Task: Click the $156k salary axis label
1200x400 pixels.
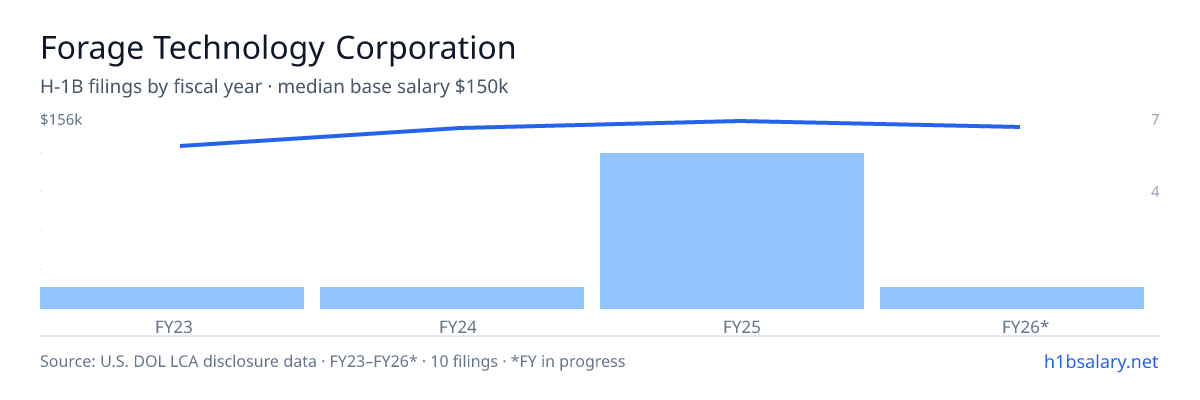Action: click(61, 120)
